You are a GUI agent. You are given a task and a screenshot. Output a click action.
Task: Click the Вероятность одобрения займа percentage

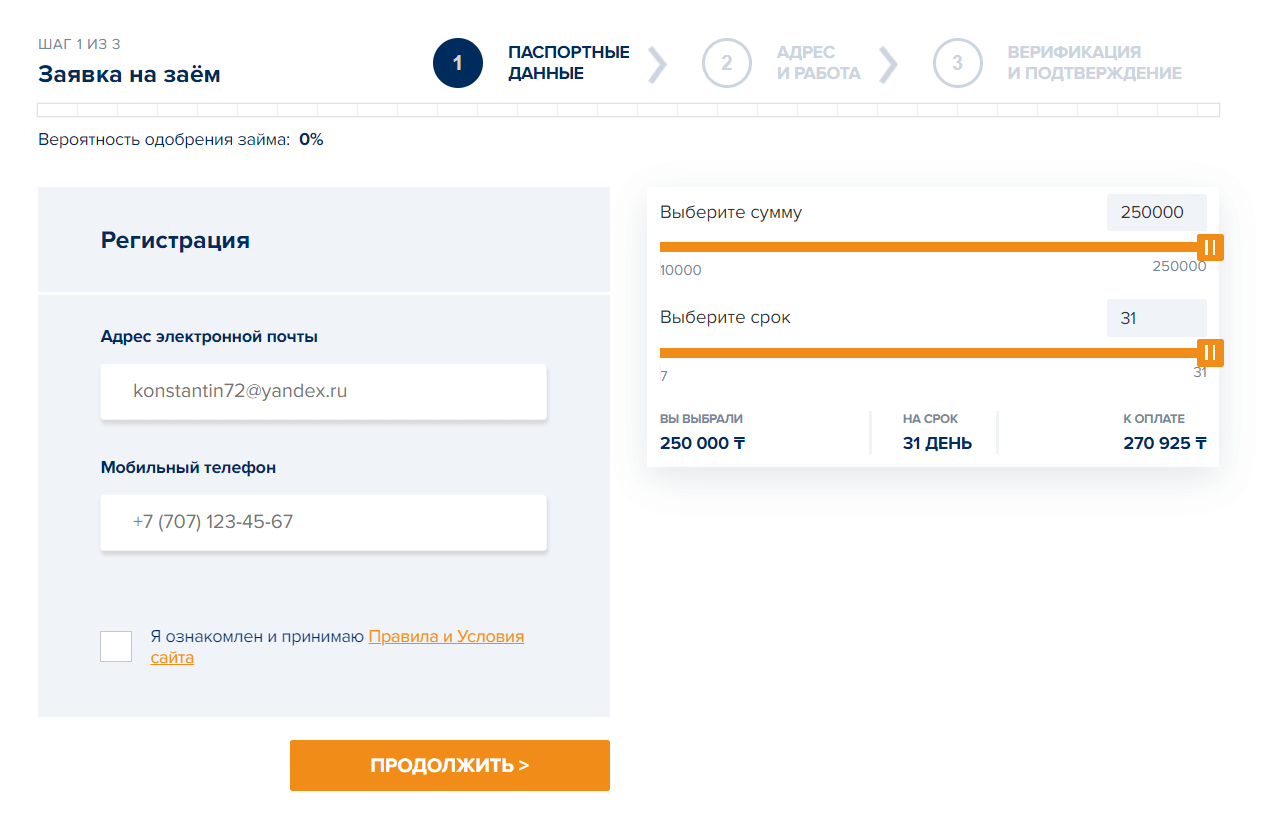313,139
